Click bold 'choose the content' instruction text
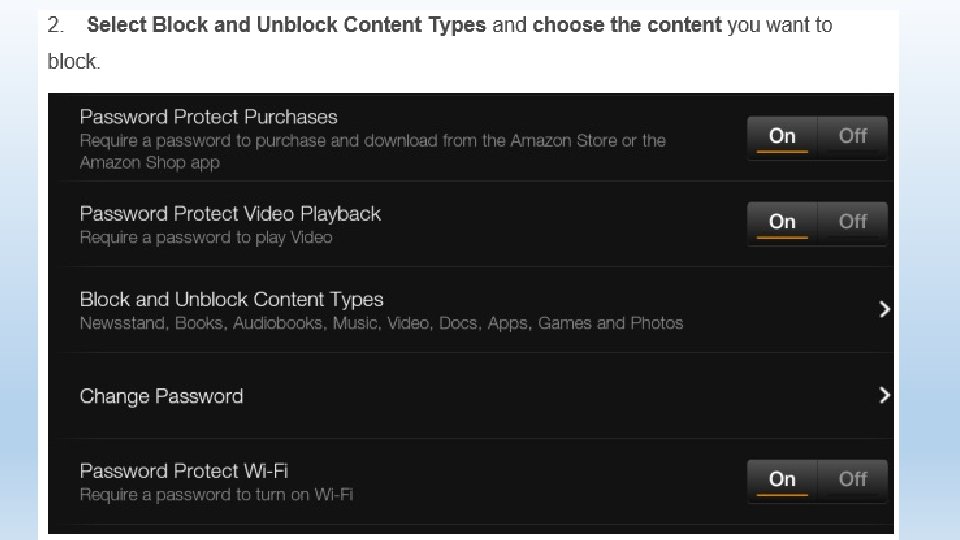The image size is (960, 540). [627, 25]
